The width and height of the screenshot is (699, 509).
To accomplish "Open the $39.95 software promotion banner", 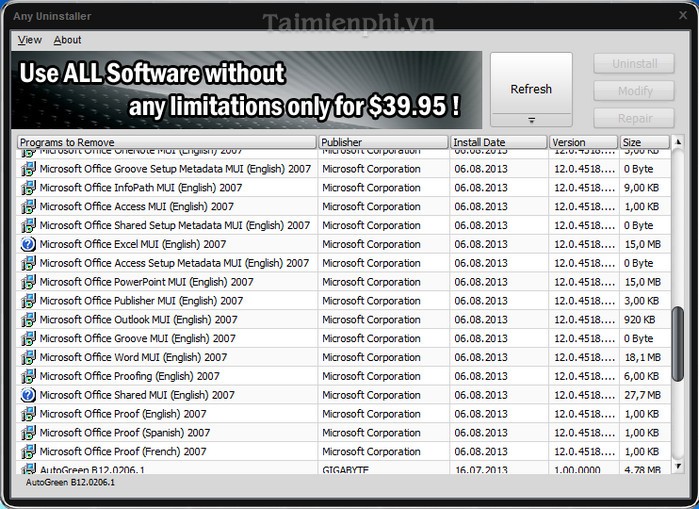I will [x=247, y=90].
